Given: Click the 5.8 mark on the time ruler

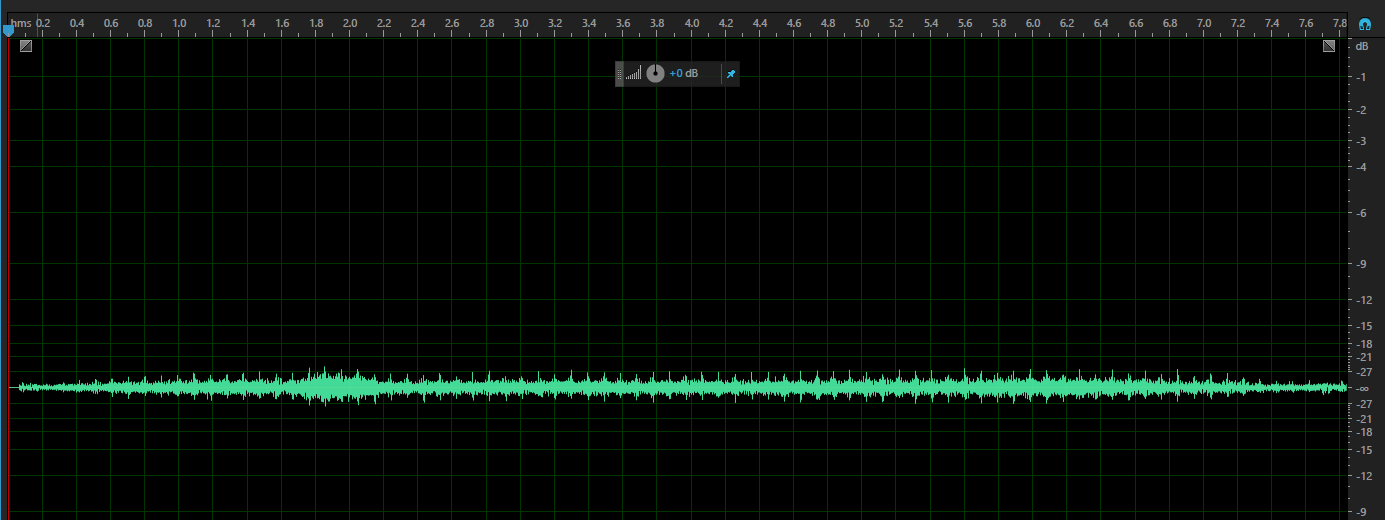Looking at the screenshot, I should click(999, 22).
